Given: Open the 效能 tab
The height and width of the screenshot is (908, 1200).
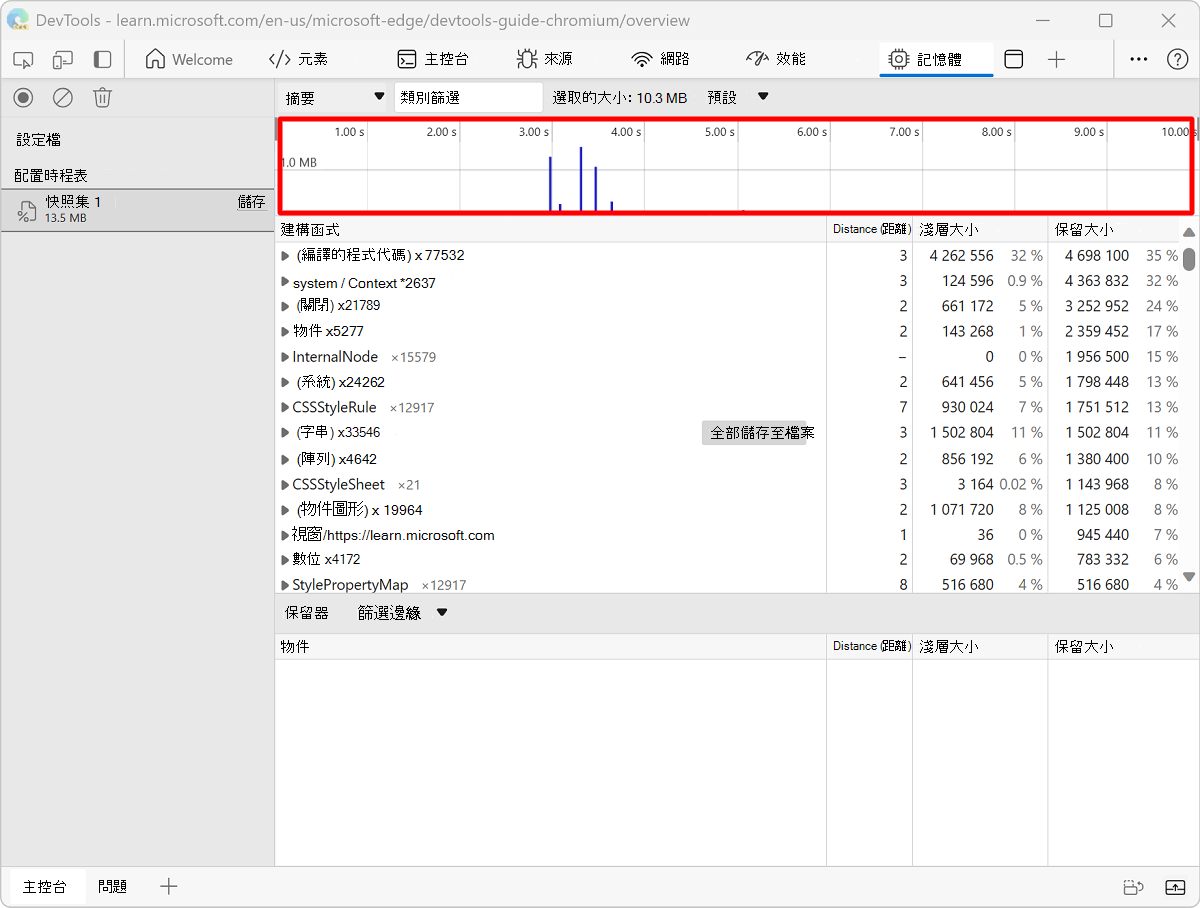Looking at the screenshot, I should coord(776,60).
